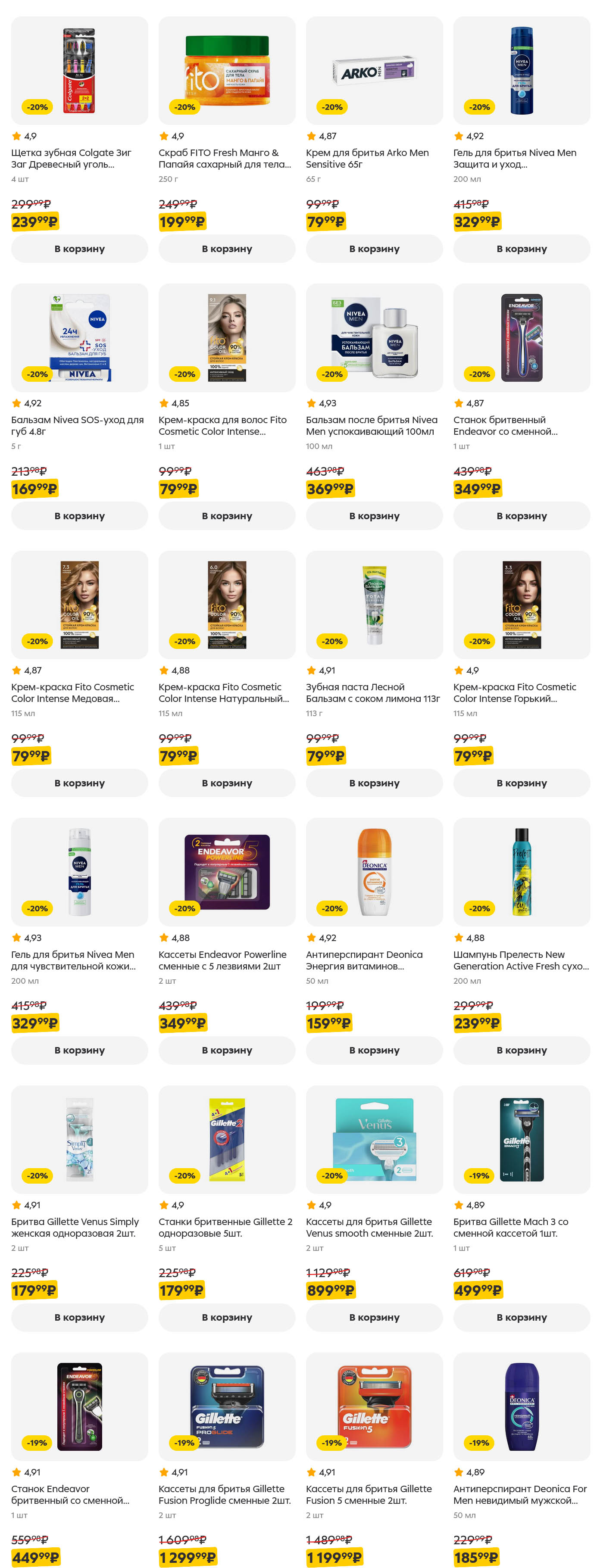This screenshot has width=600, height=1568.
Task: Click the -19% badge on Gillette Mach 3
Action: pyautogui.click(x=479, y=1175)
